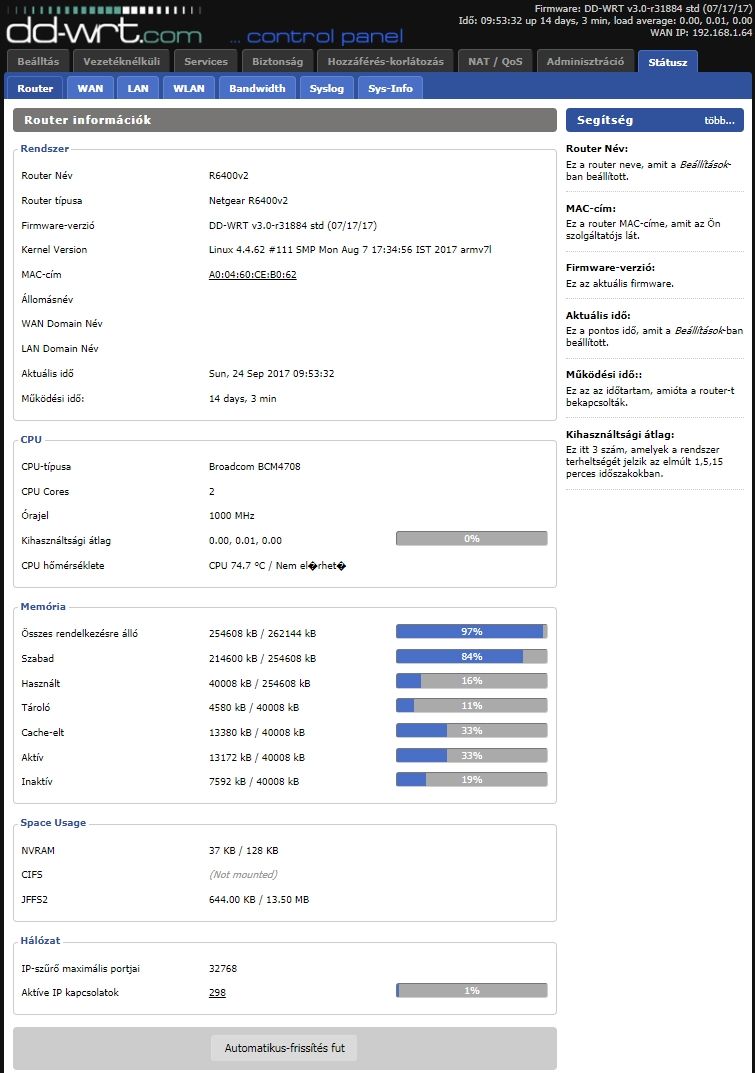This screenshot has width=755, height=1073.
Task: Click the 214600 kB / 254608 kB free value
Action: (263, 658)
